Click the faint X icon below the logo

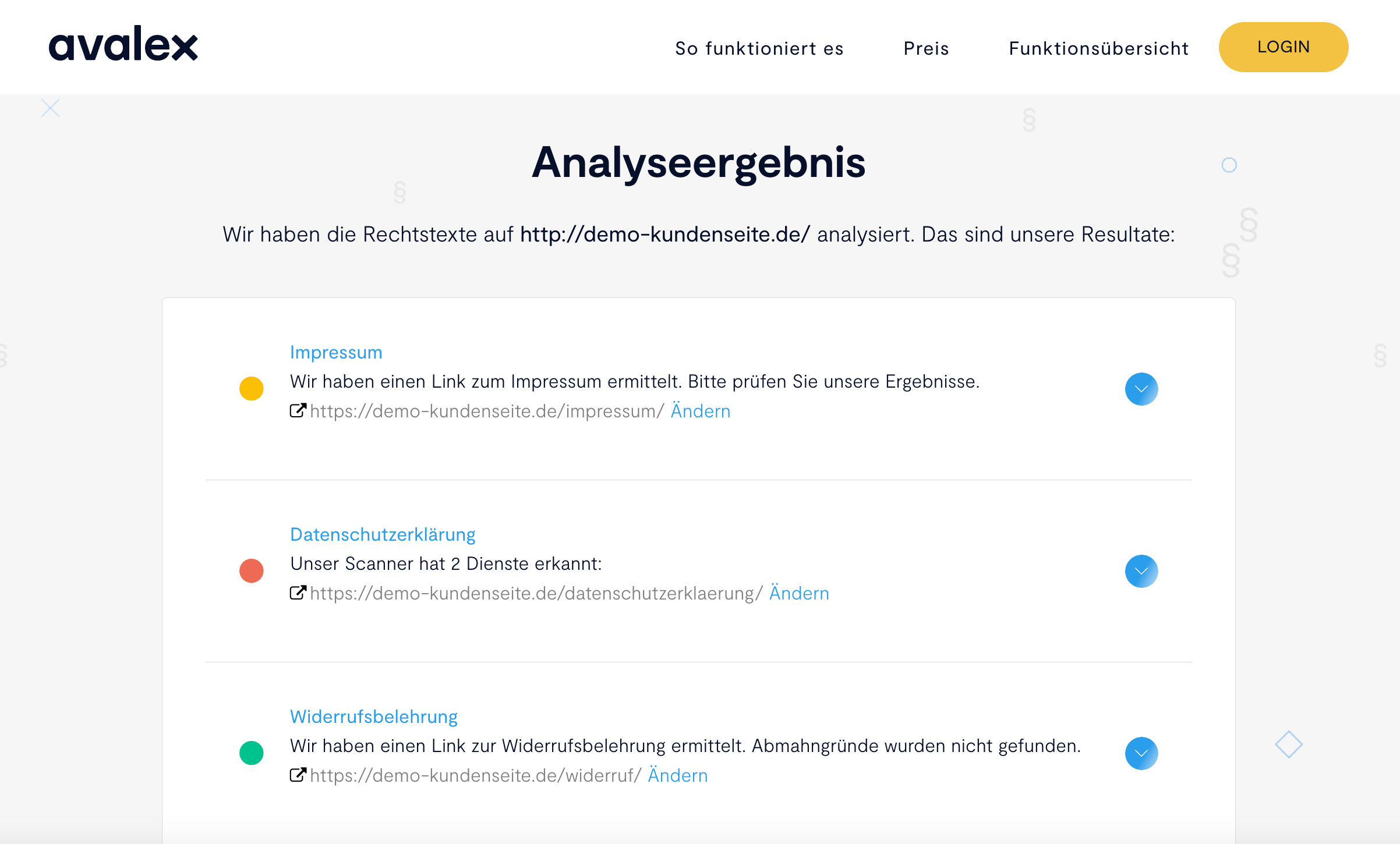(x=51, y=108)
